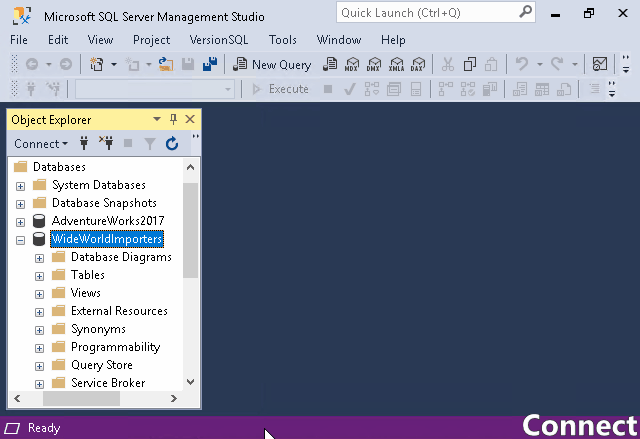Open an Analysis Services DMX Query

pyautogui.click(x=374, y=64)
